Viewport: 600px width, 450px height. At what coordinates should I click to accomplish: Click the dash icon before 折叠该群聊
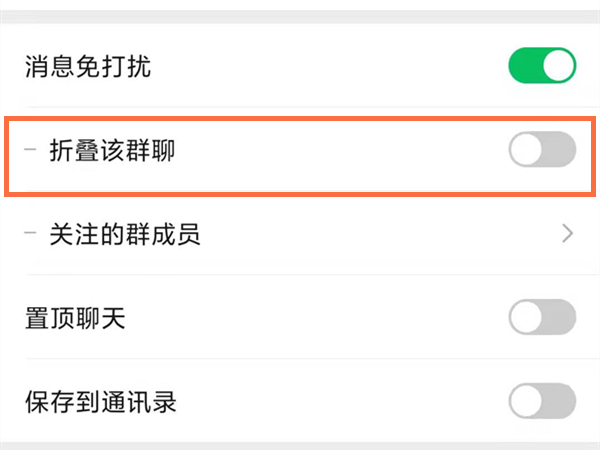tap(32, 151)
